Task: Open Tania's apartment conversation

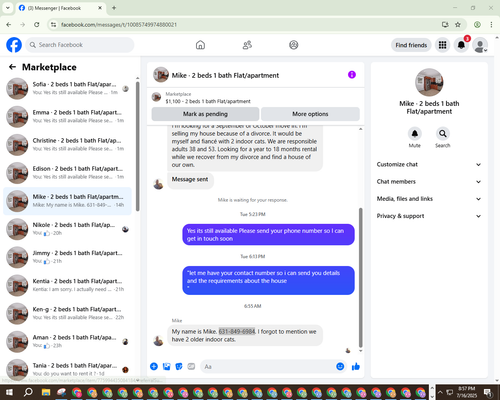Action: tap(68, 370)
